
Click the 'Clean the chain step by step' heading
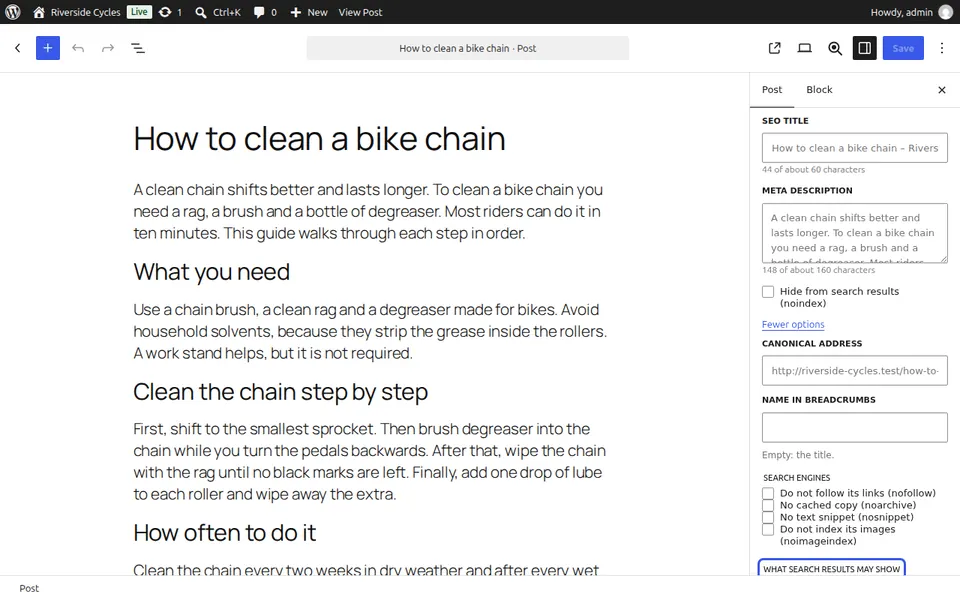[x=280, y=392]
